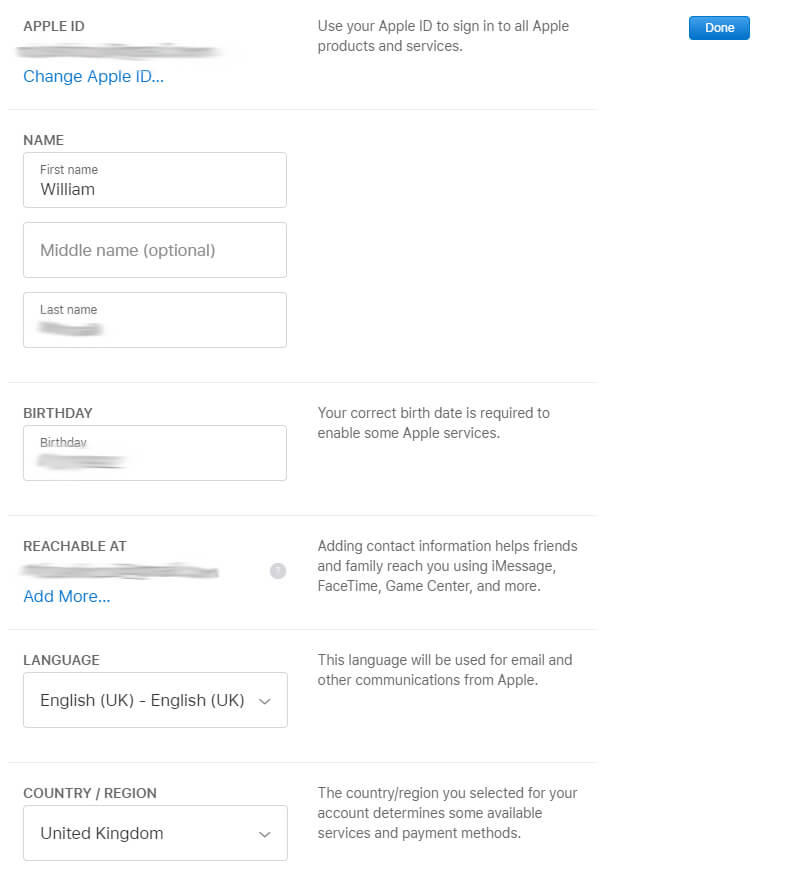Click the APPLE ID section heading
The height and width of the screenshot is (884, 788).
tap(54, 26)
